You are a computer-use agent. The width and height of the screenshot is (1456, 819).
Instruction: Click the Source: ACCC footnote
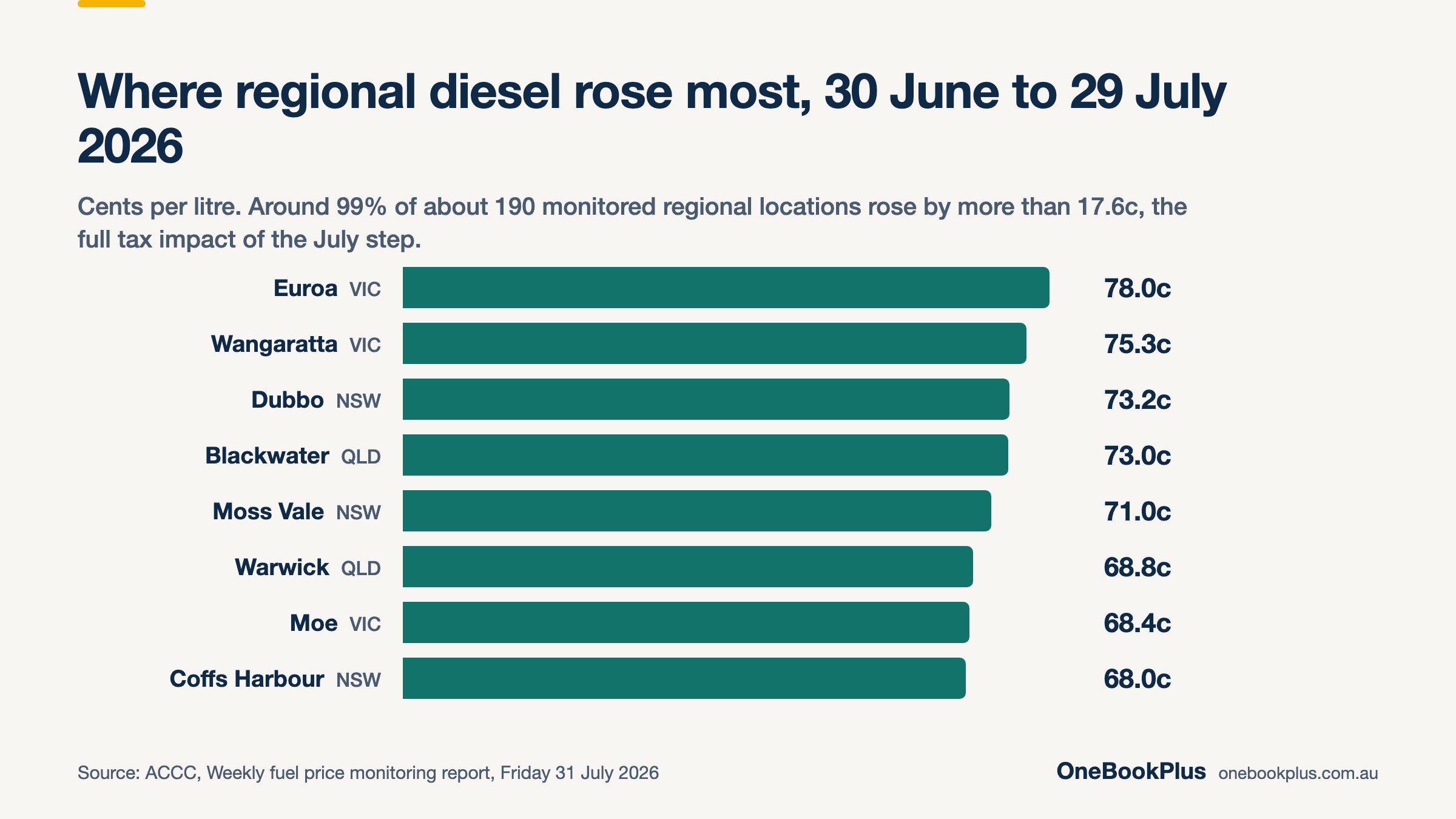[368, 773]
